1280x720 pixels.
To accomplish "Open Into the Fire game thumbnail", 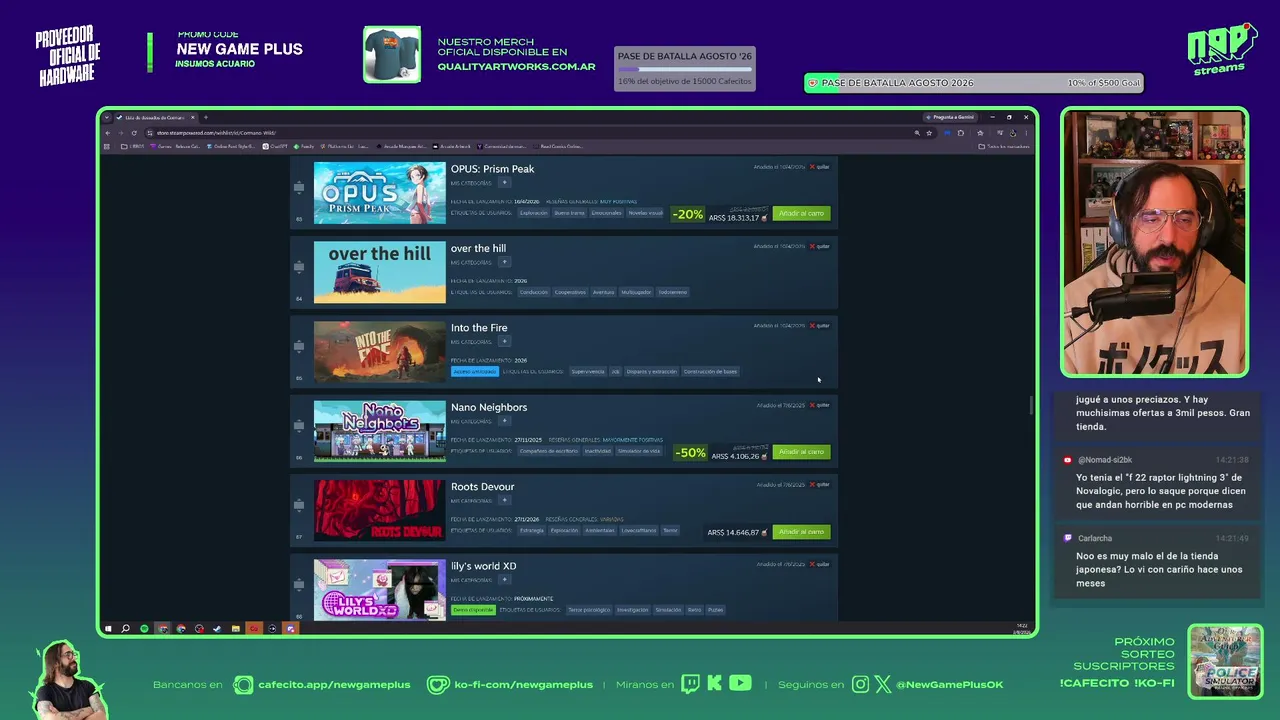I will point(380,352).
